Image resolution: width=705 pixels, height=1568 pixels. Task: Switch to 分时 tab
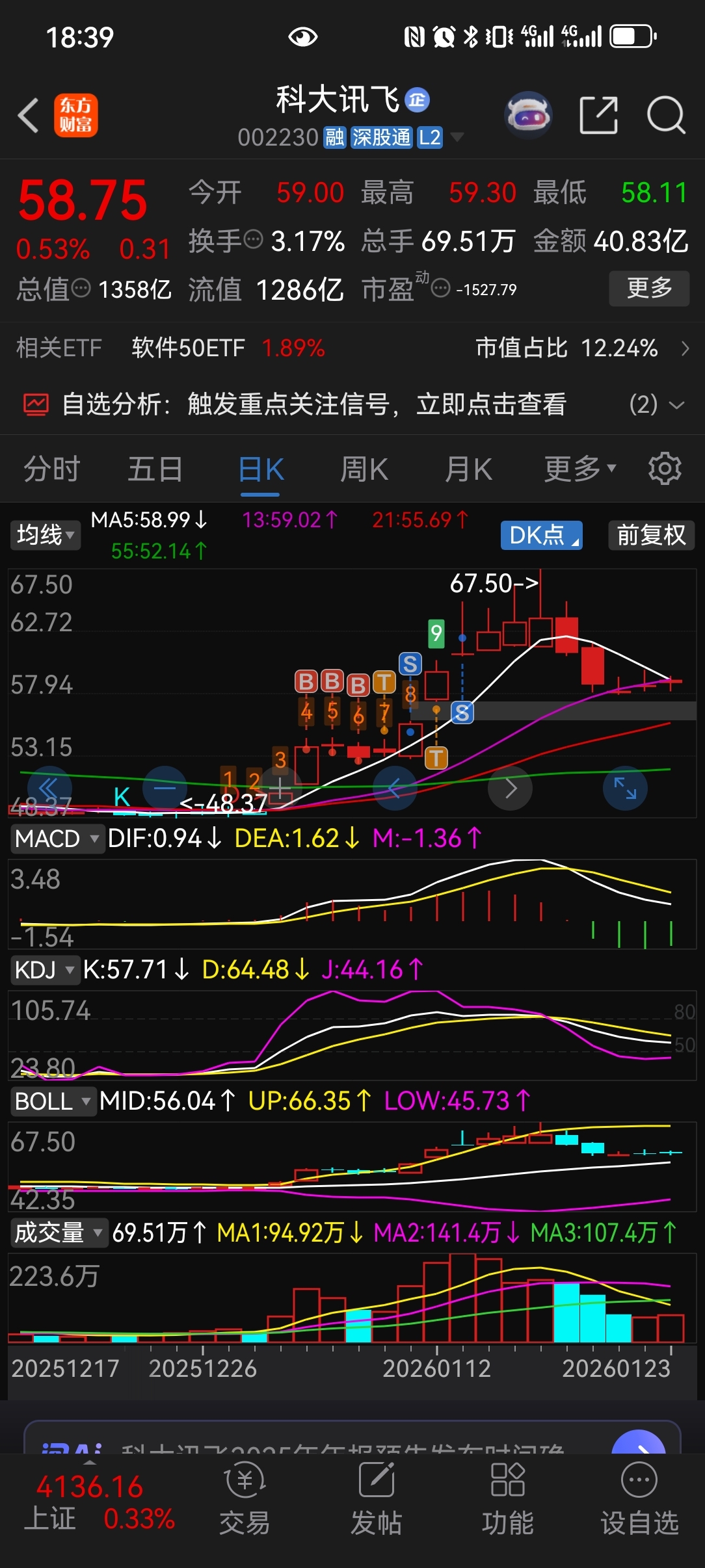click(x=51, y=469)
